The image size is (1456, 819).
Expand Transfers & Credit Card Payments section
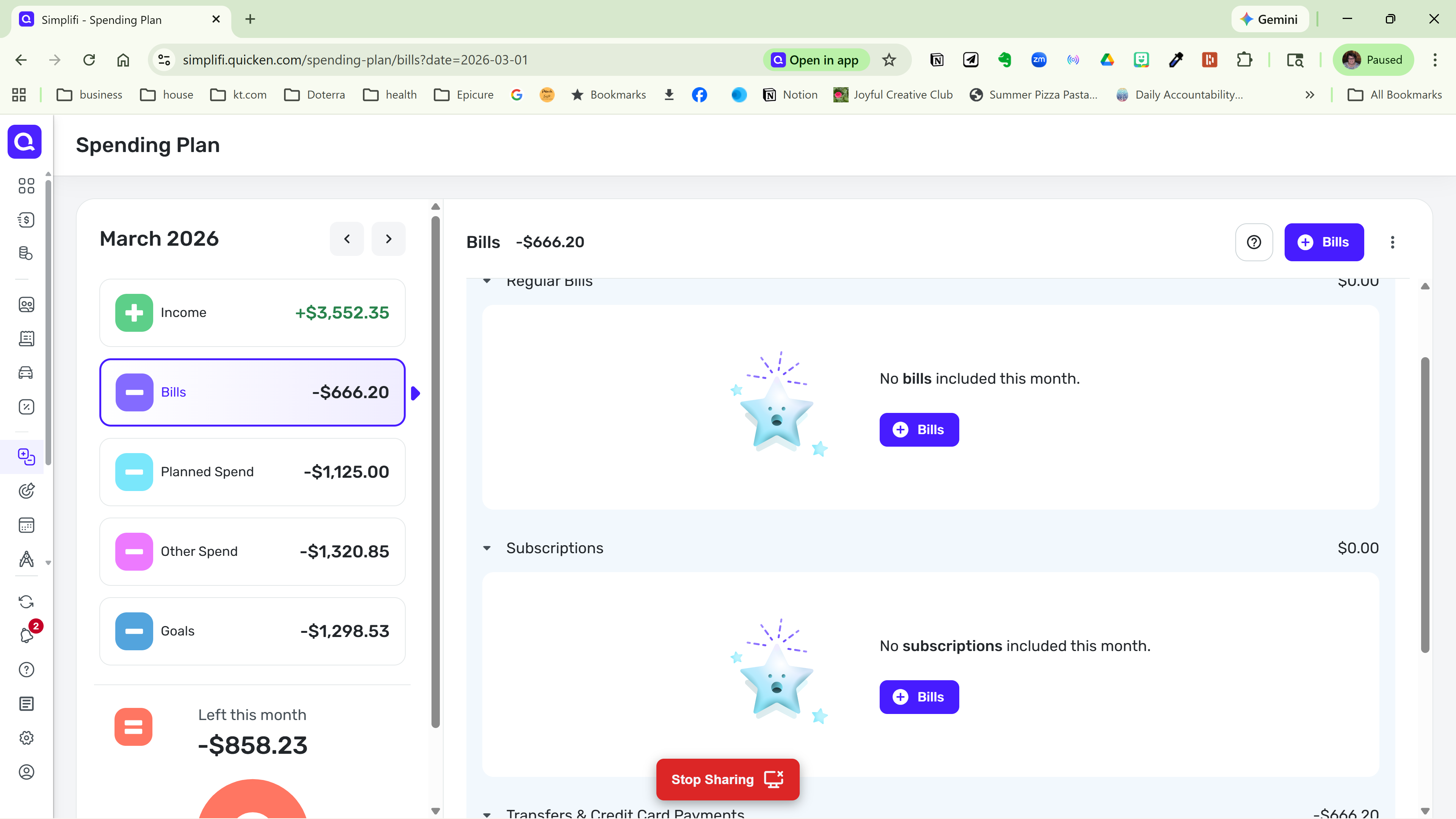[x=486, y=814]
